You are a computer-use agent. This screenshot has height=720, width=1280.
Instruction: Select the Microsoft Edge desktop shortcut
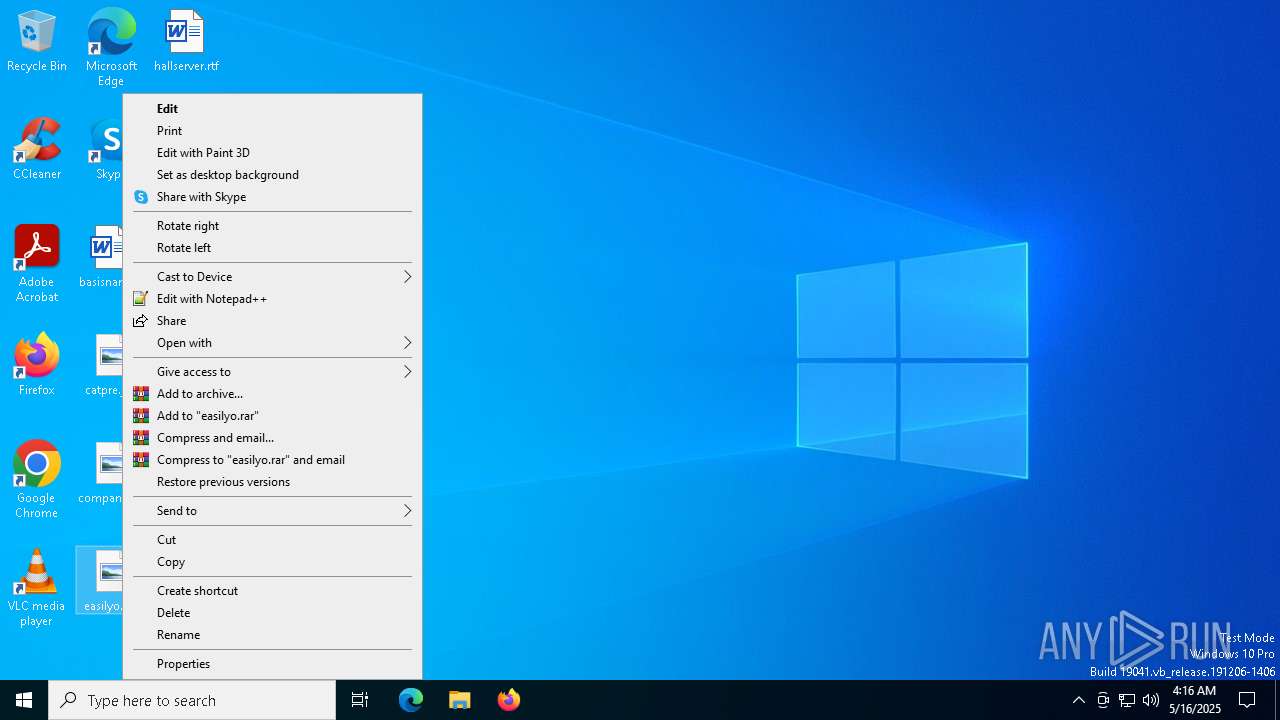111,47
